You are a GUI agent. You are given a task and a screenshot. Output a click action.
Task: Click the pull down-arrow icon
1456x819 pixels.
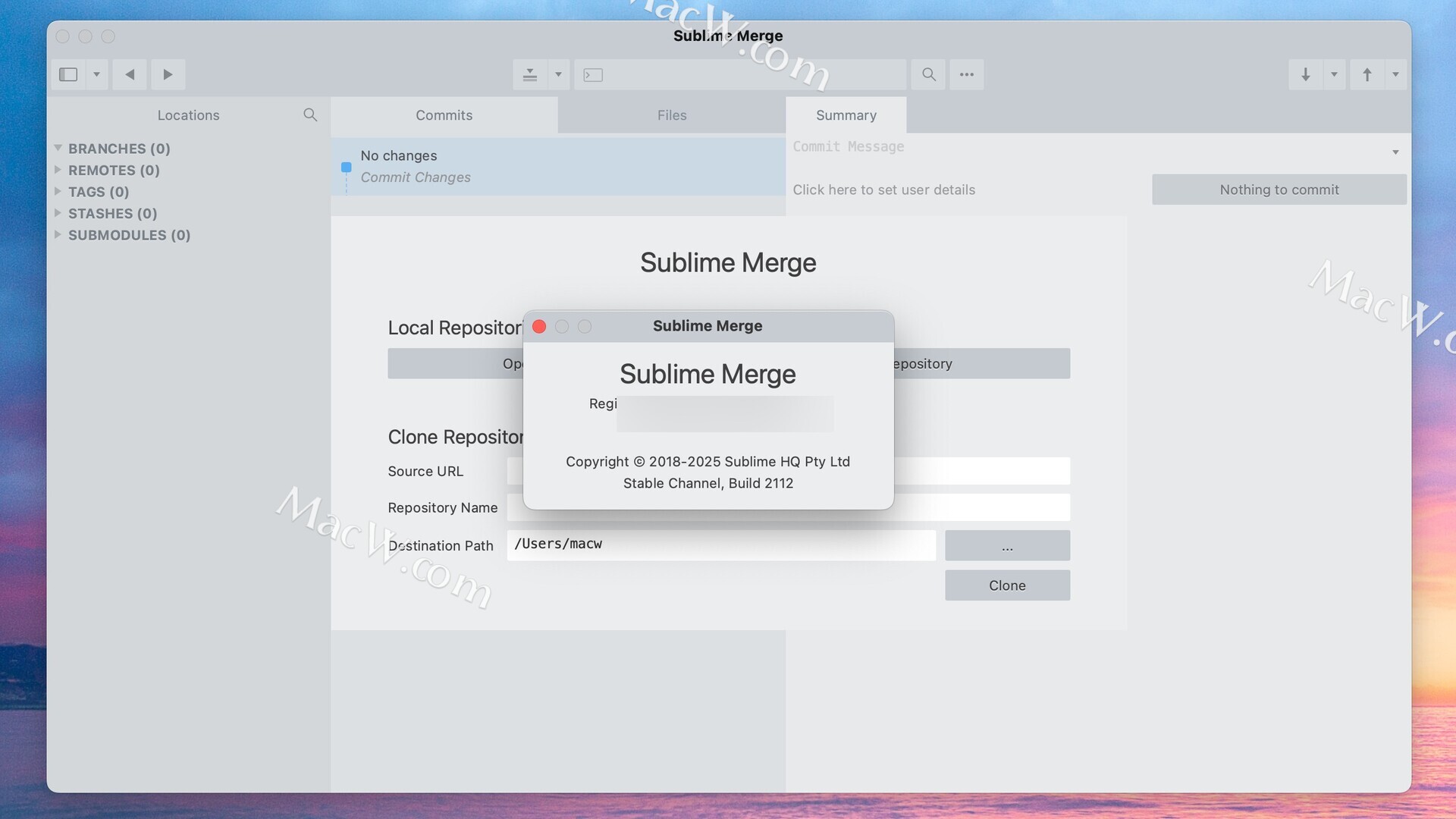1305,74
